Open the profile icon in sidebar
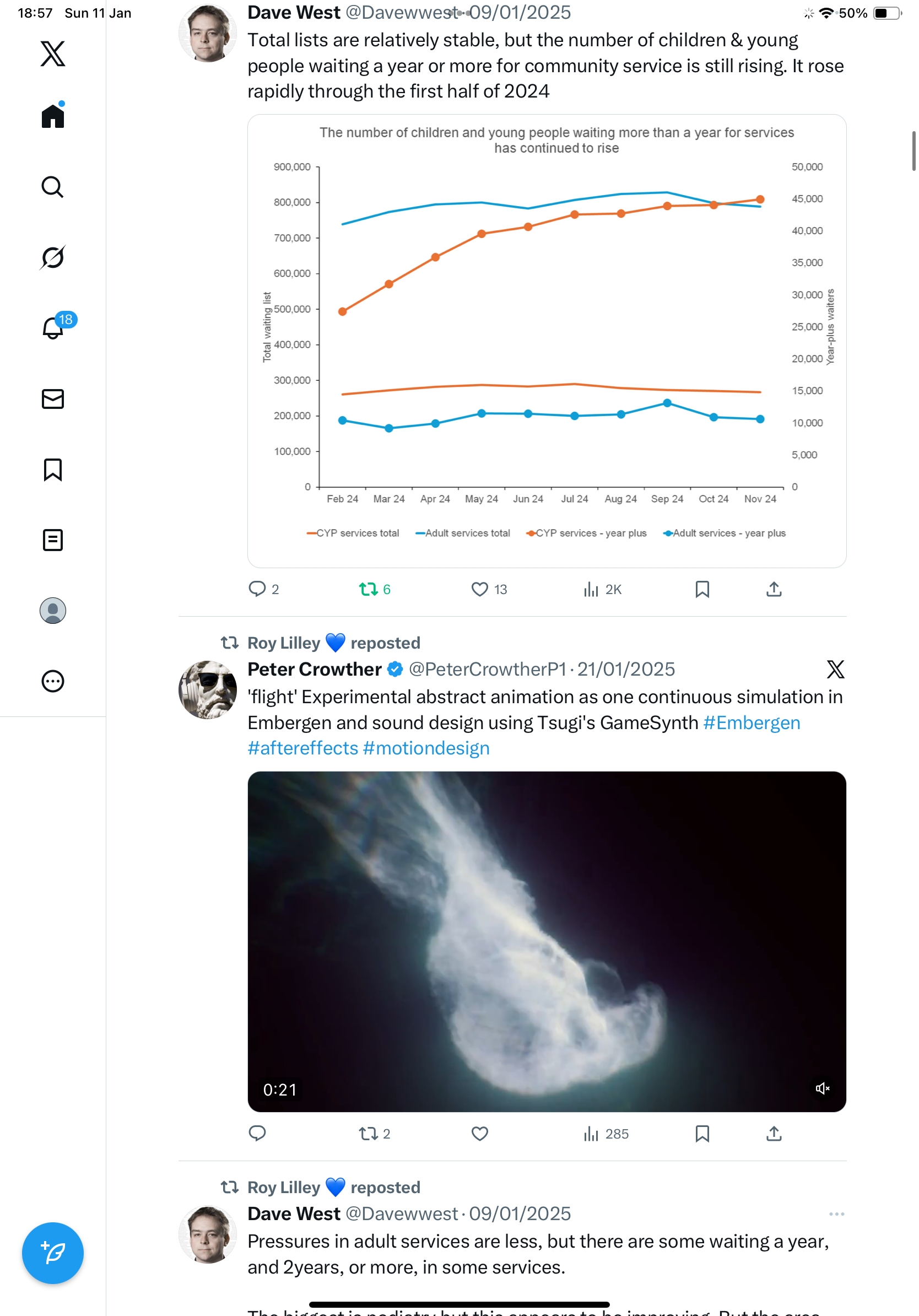Viewport: 919px width, 1316px height. (x=53, y=611)
